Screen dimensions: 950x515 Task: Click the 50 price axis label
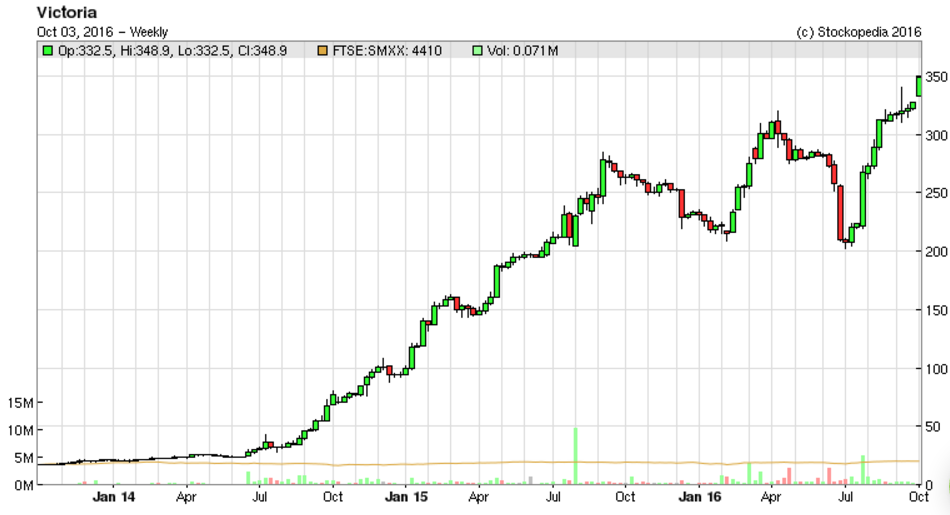[933, 427]
